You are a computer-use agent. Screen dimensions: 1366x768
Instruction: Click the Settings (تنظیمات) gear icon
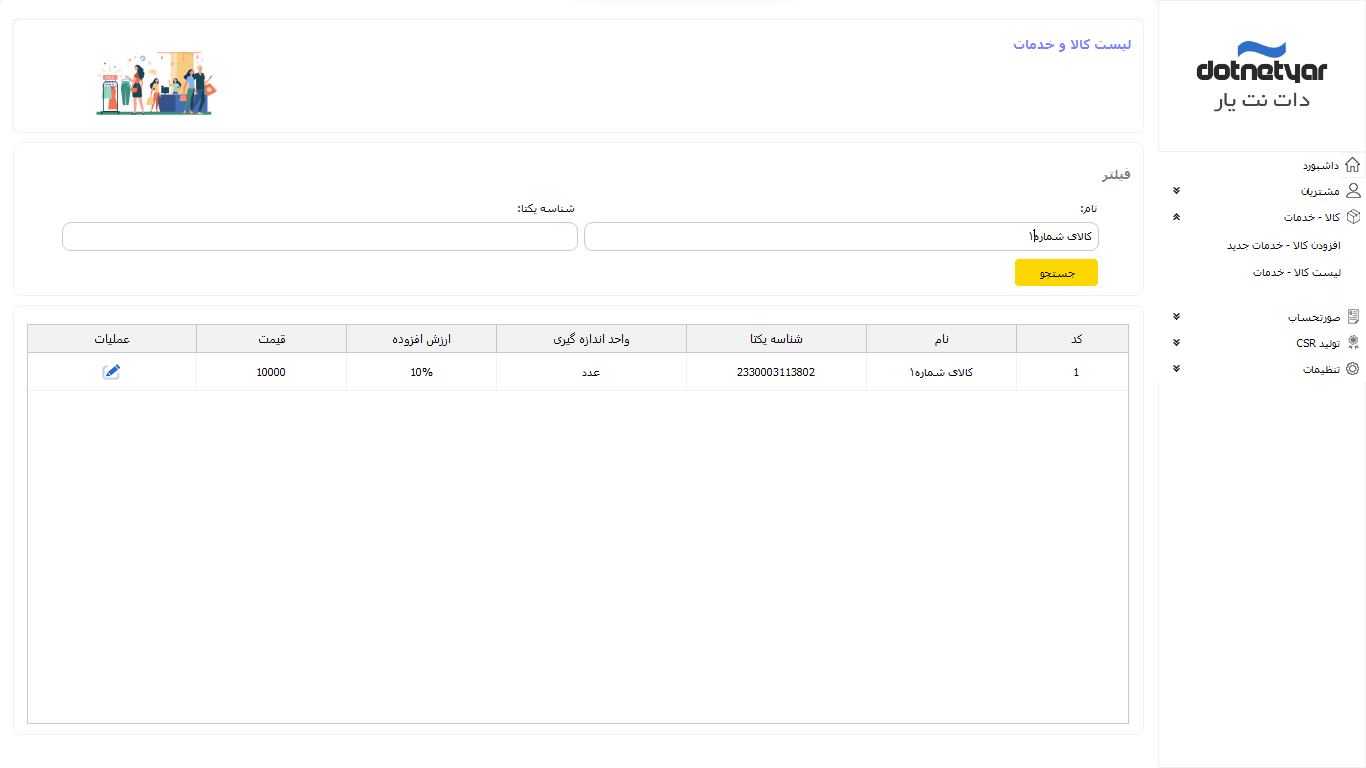click(x=1353, y=369)
